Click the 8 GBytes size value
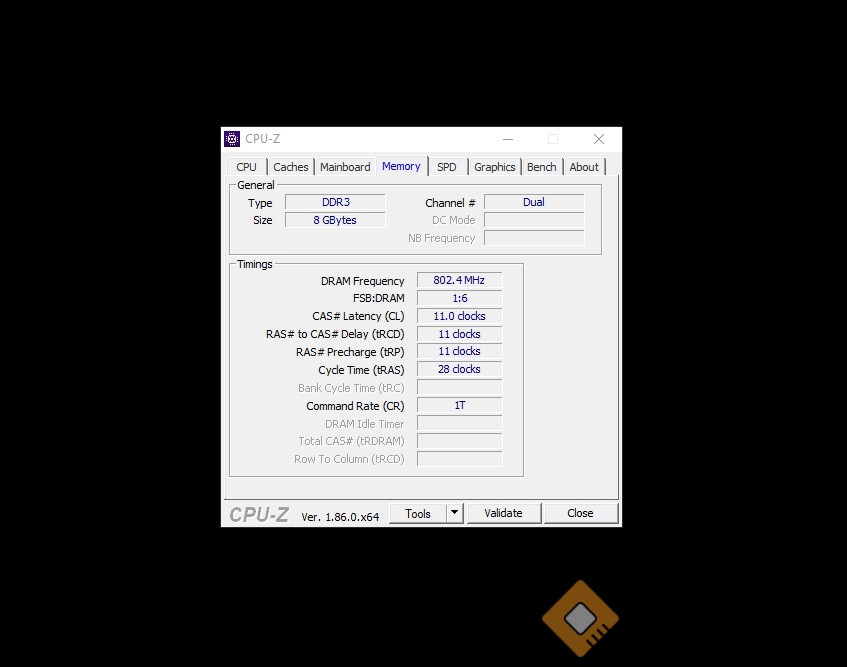Image resolution: width=847 pixels, height=667 pixels. (x=335, y=220)
